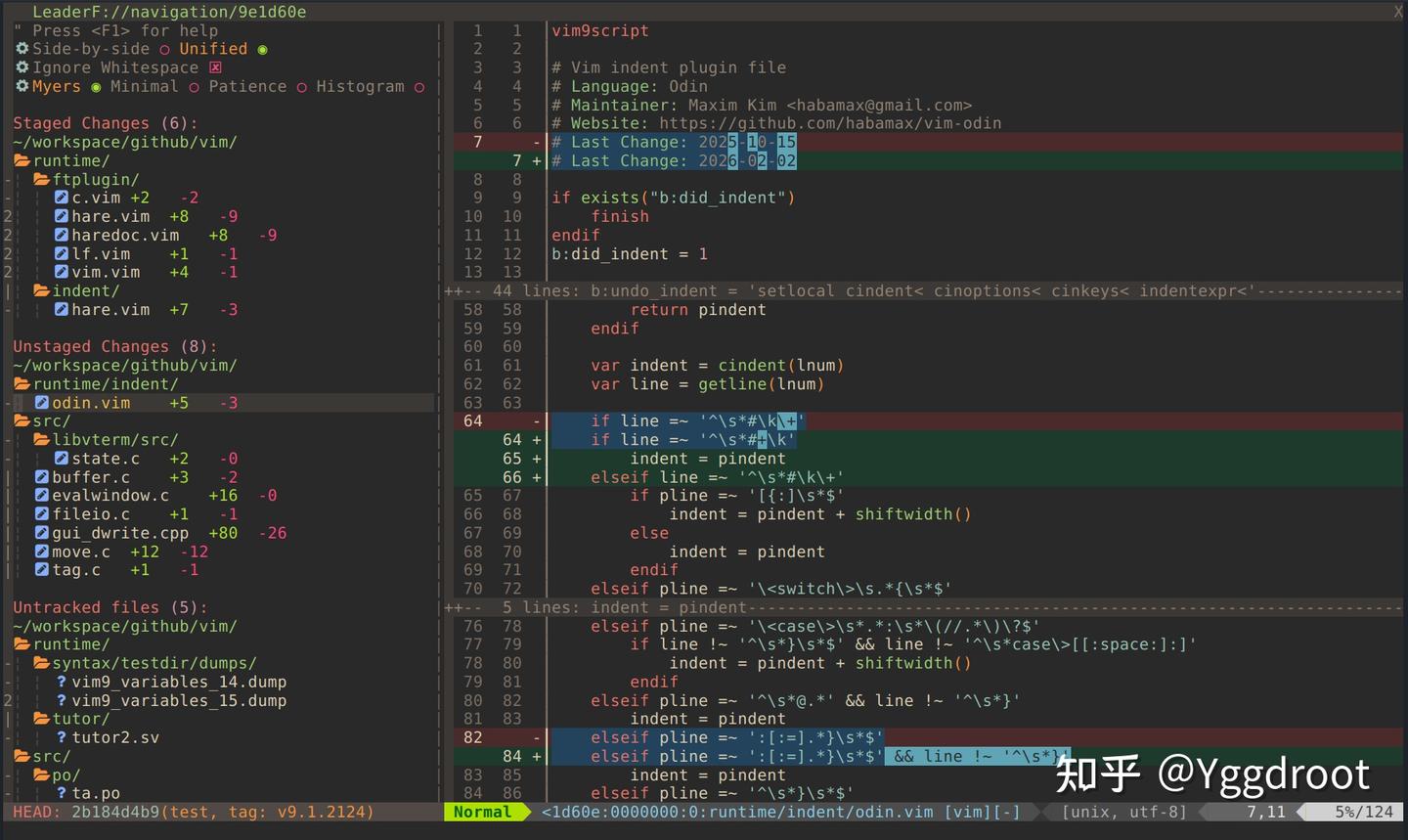The width and height of the screenshot is (1408, 840).
Task: Toggle the Ignore Whitespace checkbox
Action: [x=215, y=67]
